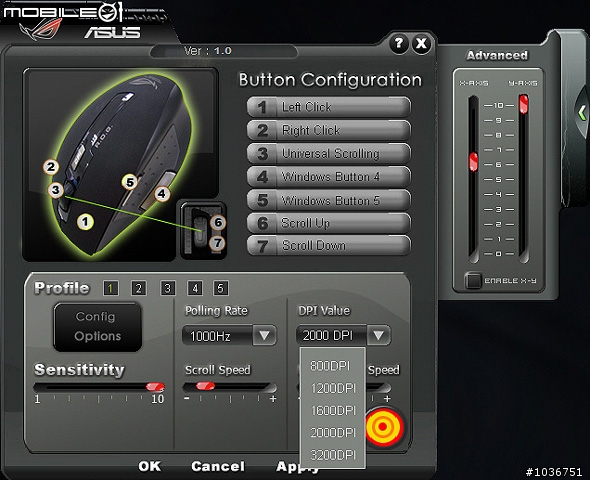Click the Apply button
This screenshot has width=590, height=480.
click(x=297, y=467)
